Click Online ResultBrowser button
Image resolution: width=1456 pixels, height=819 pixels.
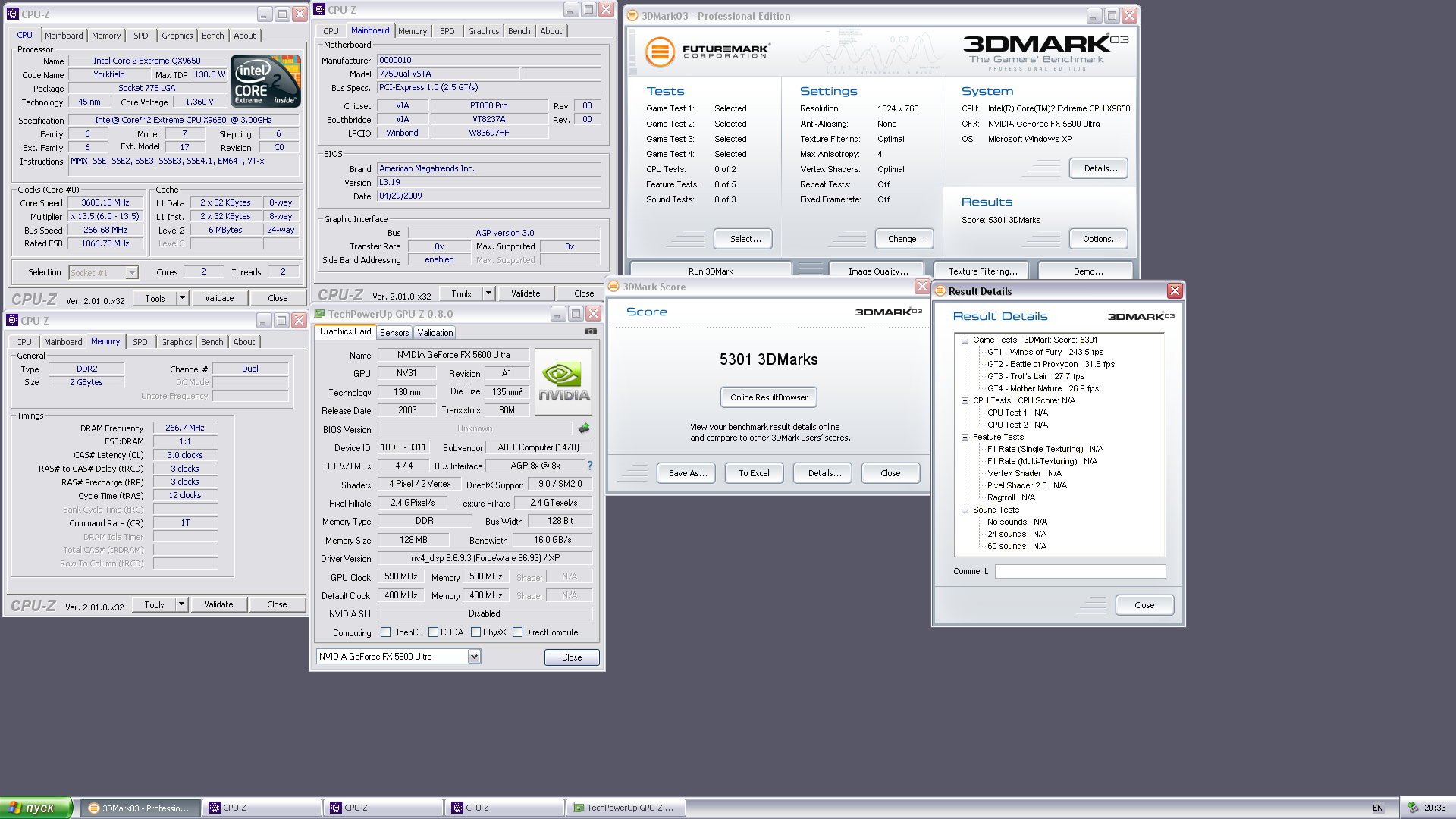769,397
